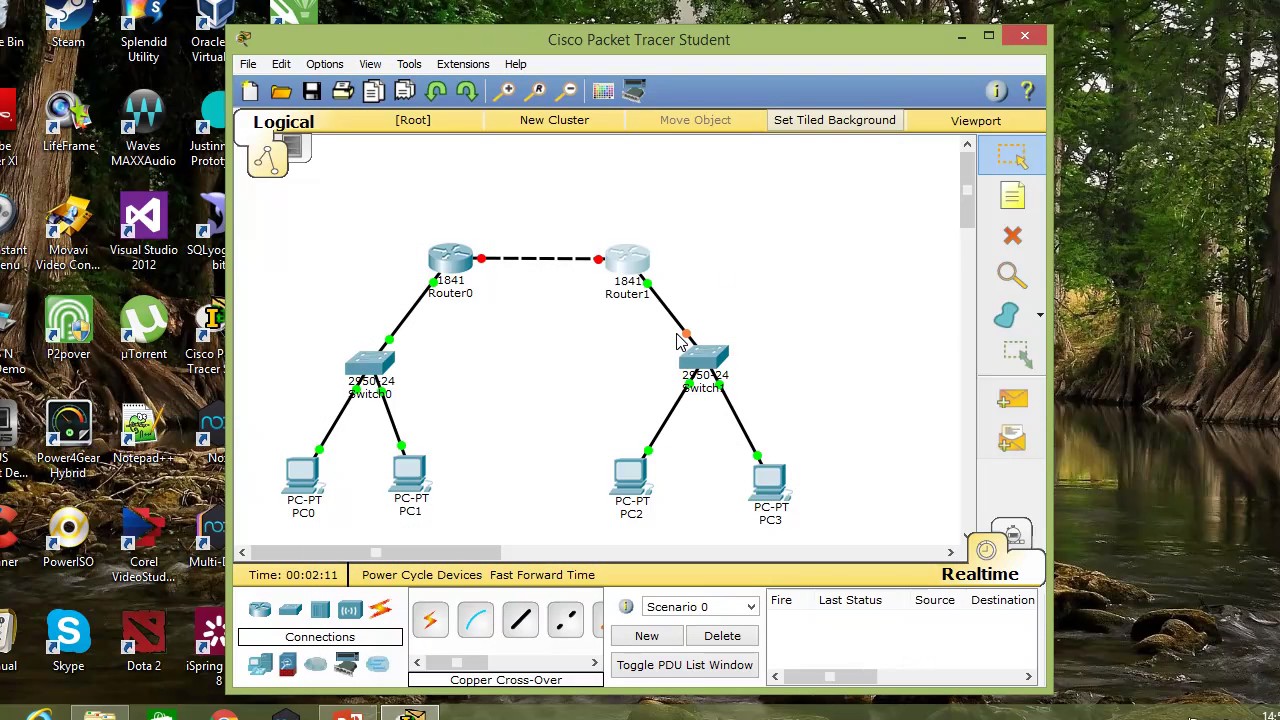Click the Viewport button
This screenshot has height=720, width=1280.
pos(975,121)
